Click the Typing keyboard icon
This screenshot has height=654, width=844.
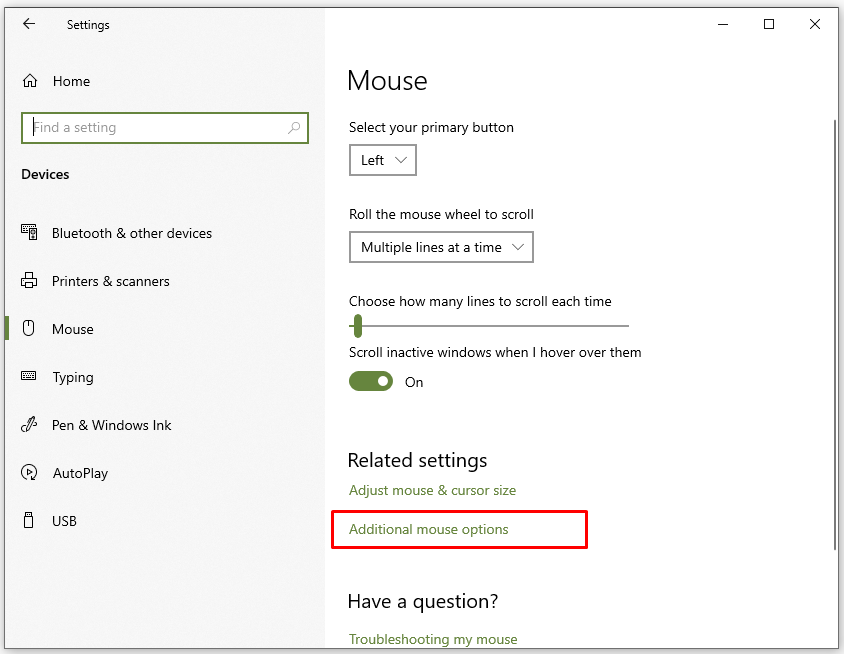coord(29,377)
